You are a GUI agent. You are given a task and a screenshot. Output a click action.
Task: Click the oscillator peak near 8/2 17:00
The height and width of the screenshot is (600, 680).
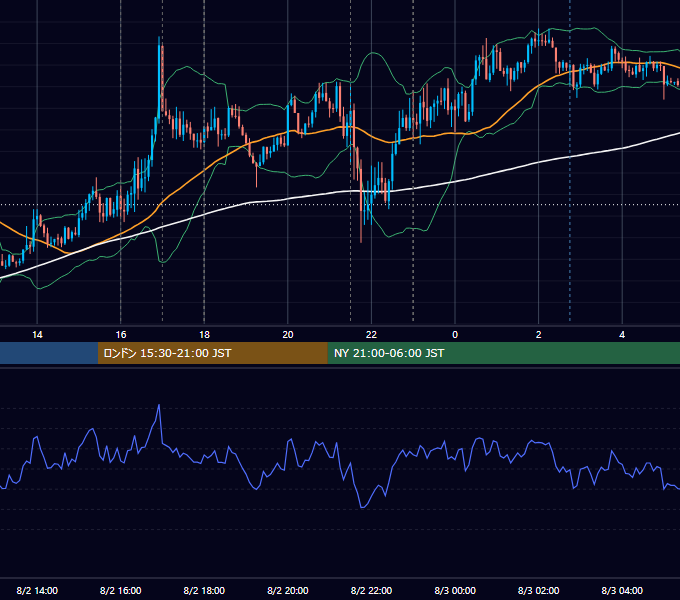point(159,406)
